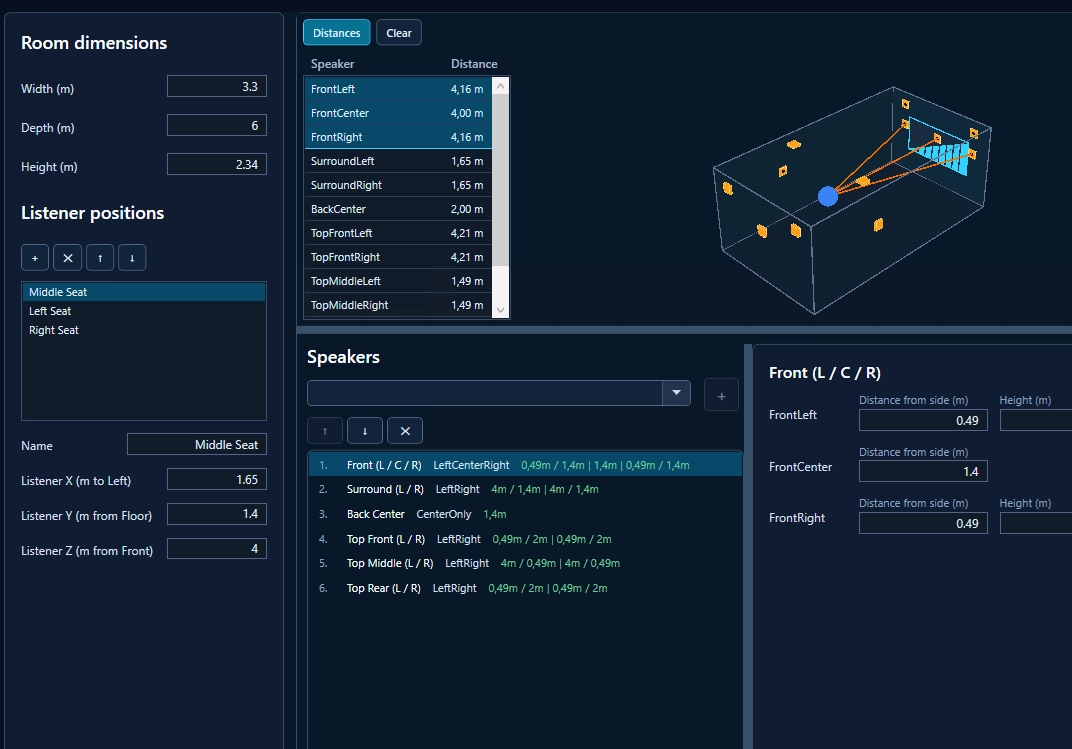This screenshot has height=749, width=1072.
Task: Click the room Height input field
Action: pyautogui.click(x=217, y=165)
